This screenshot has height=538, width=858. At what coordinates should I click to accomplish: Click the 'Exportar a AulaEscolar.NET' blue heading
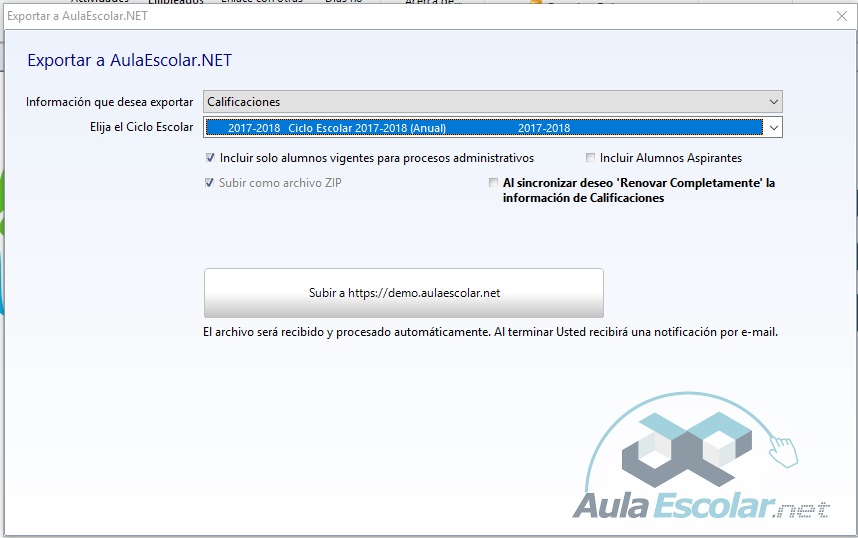[130, 60]
